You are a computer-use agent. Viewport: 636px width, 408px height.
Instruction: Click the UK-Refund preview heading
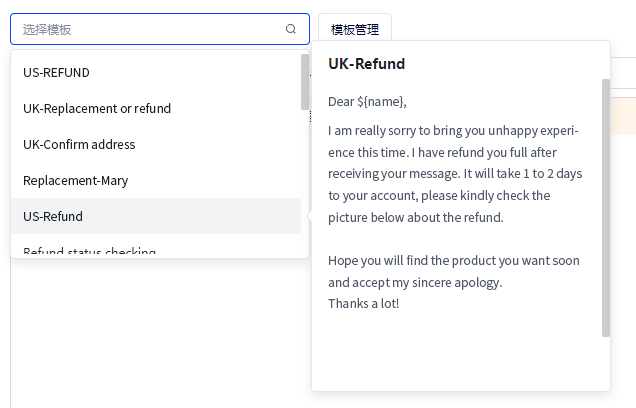point(366,64)
